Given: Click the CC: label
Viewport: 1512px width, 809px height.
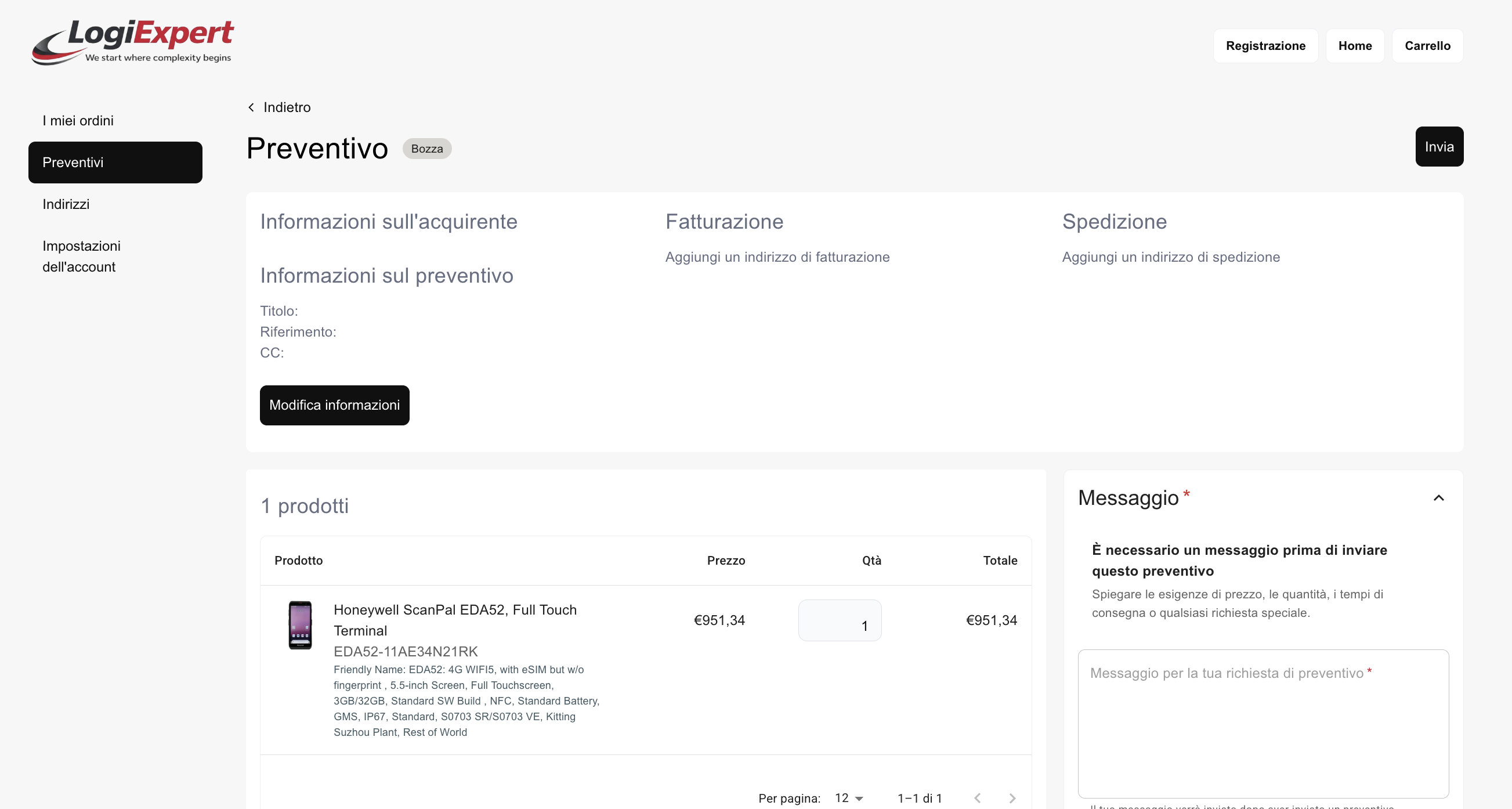Looking at the screenshot, I should (272, 353).
